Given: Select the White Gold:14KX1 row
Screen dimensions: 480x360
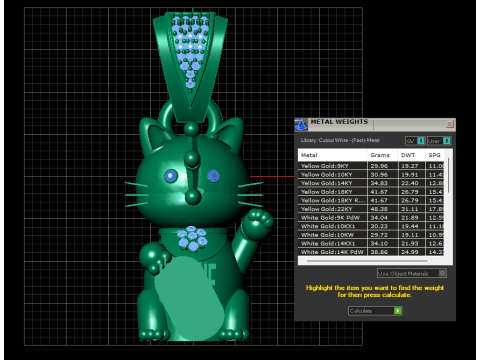Looking at the screenshot, I should click(x=371, y=244).
